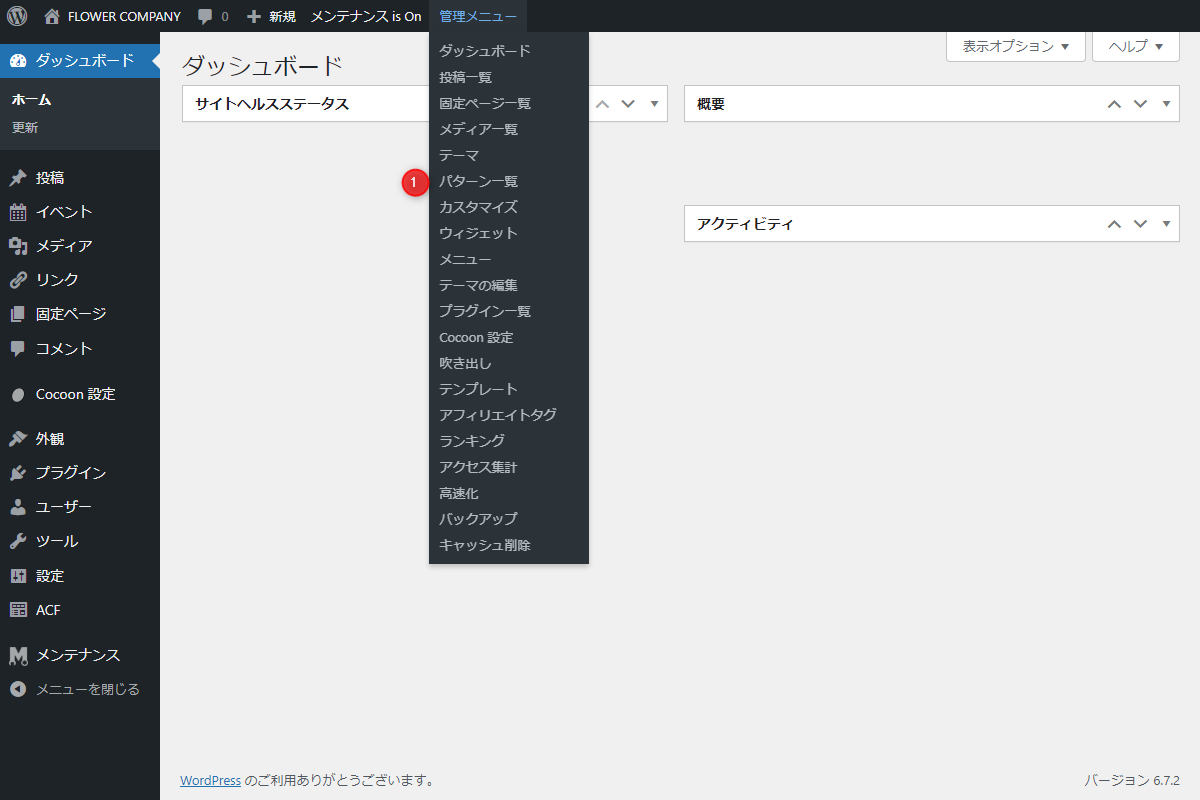Click the メンテナンス M icon
The width and height of the screenshot is (1200, 800).
pos(18,655)
